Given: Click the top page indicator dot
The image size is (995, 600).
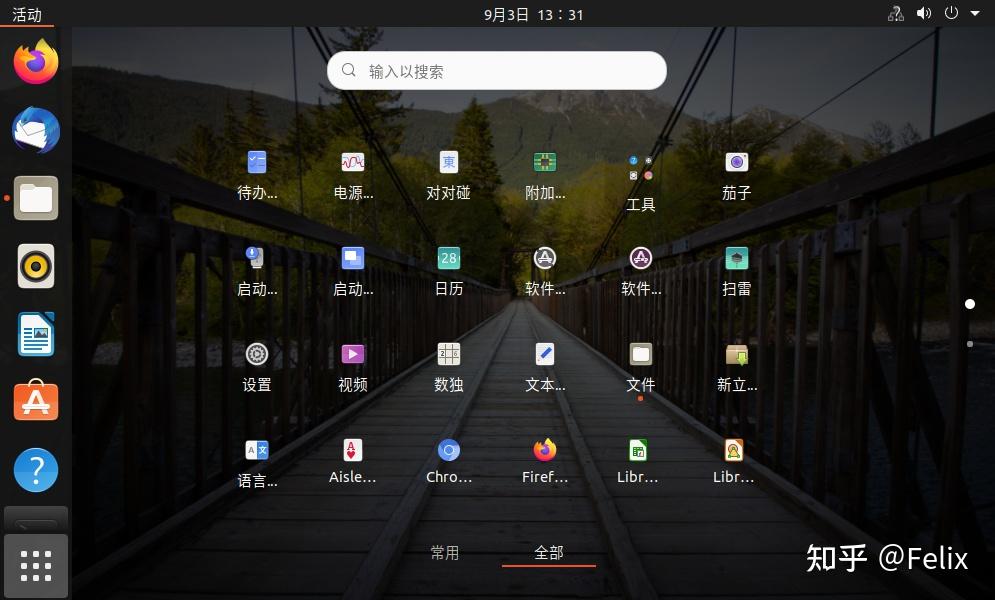Looking at the screenshot, I should 969,304.
